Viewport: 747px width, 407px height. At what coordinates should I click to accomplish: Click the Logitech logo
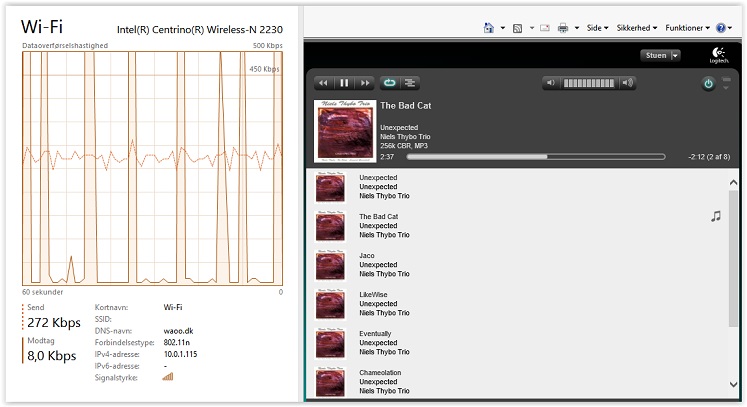pyautogui.click(x=718, y=55)
